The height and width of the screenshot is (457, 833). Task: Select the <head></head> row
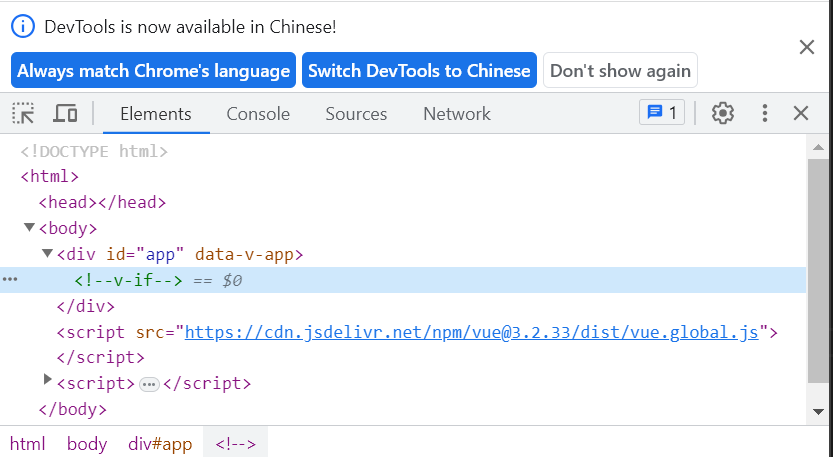tap(102, 202)
